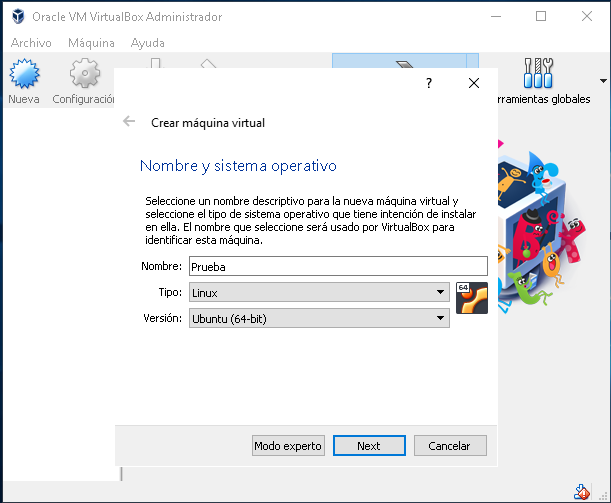The height and width of the screenshot is (503, 611).
Task: Maximize the VirtualBox Administrador window
Action: 541,16
